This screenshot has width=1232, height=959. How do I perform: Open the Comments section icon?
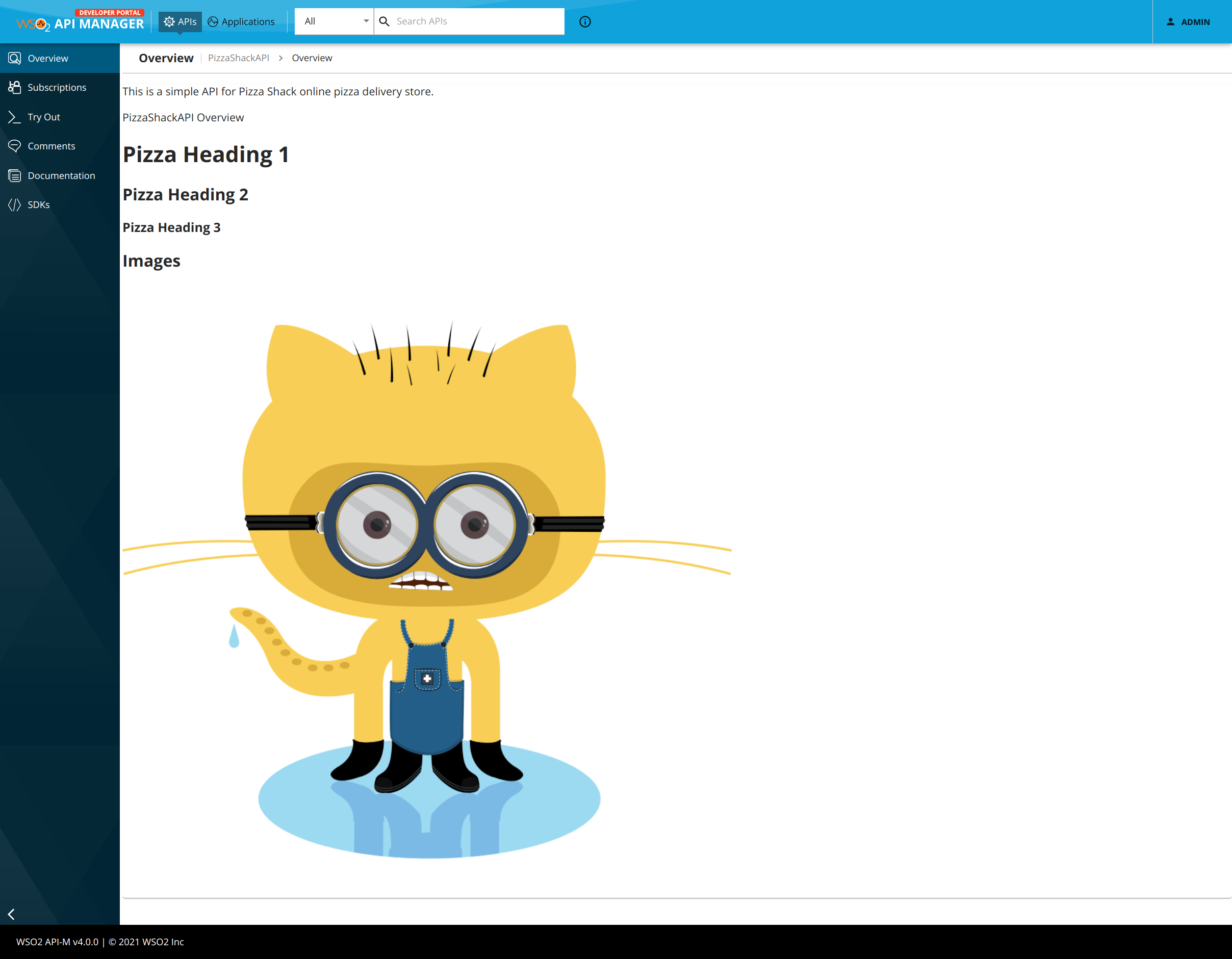pos(15,145)
